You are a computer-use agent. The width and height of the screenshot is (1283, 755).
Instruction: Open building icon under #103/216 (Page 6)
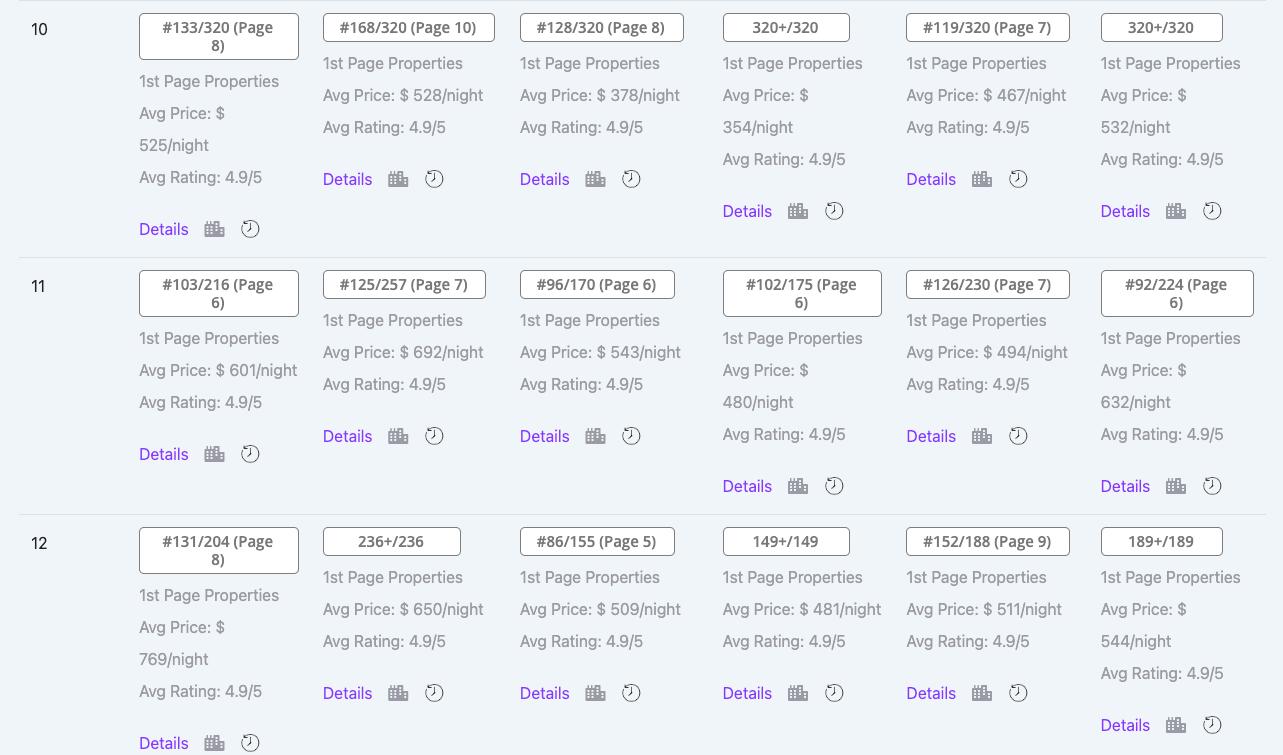pyautogui.click(x=214, y=454)
